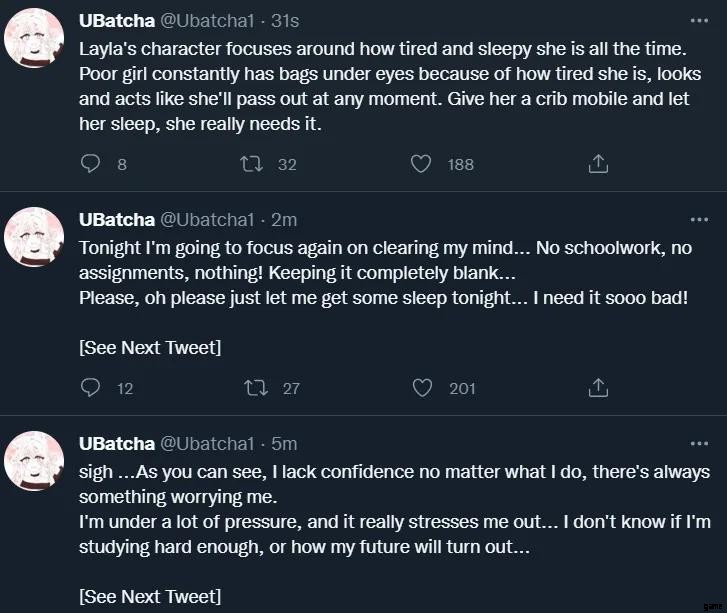Screen dimensions: 727x613
Task: Retweet the tweet with 27 retweets
Action: (257, 388)
